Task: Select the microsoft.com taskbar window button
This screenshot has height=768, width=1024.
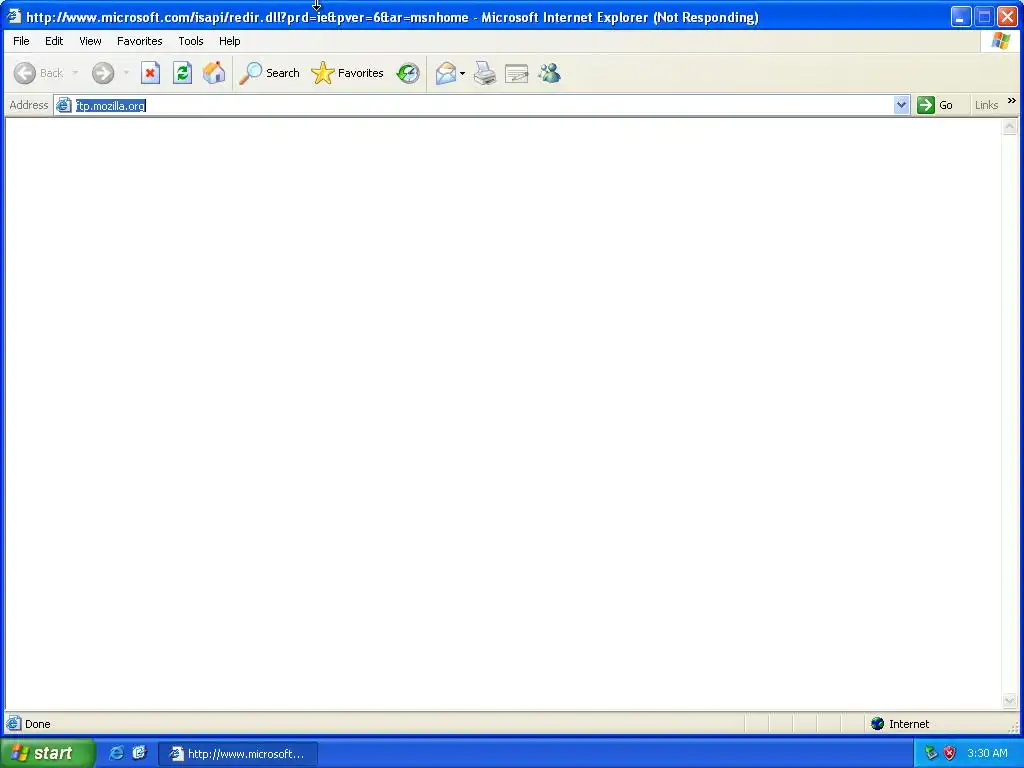Action: click(238, 754)
